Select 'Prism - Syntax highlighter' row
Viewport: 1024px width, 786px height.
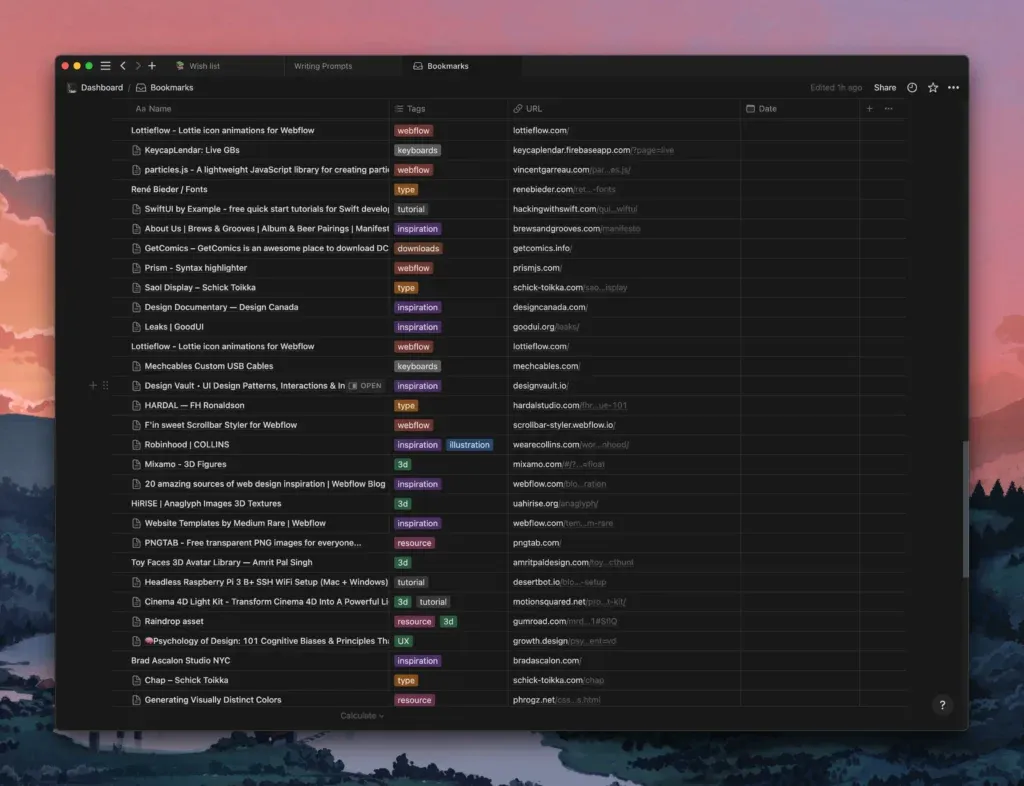195,268
